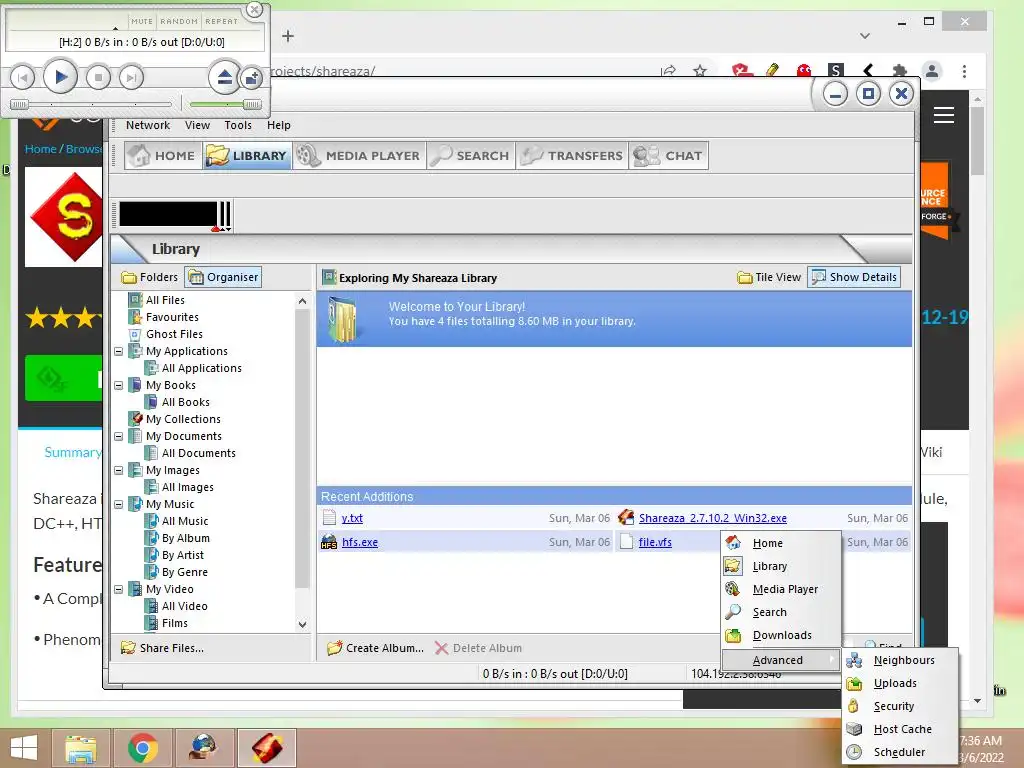Click the library tree scroll-down arrow
This screenshot has height=768, width=1024.
tap(302, 624)
